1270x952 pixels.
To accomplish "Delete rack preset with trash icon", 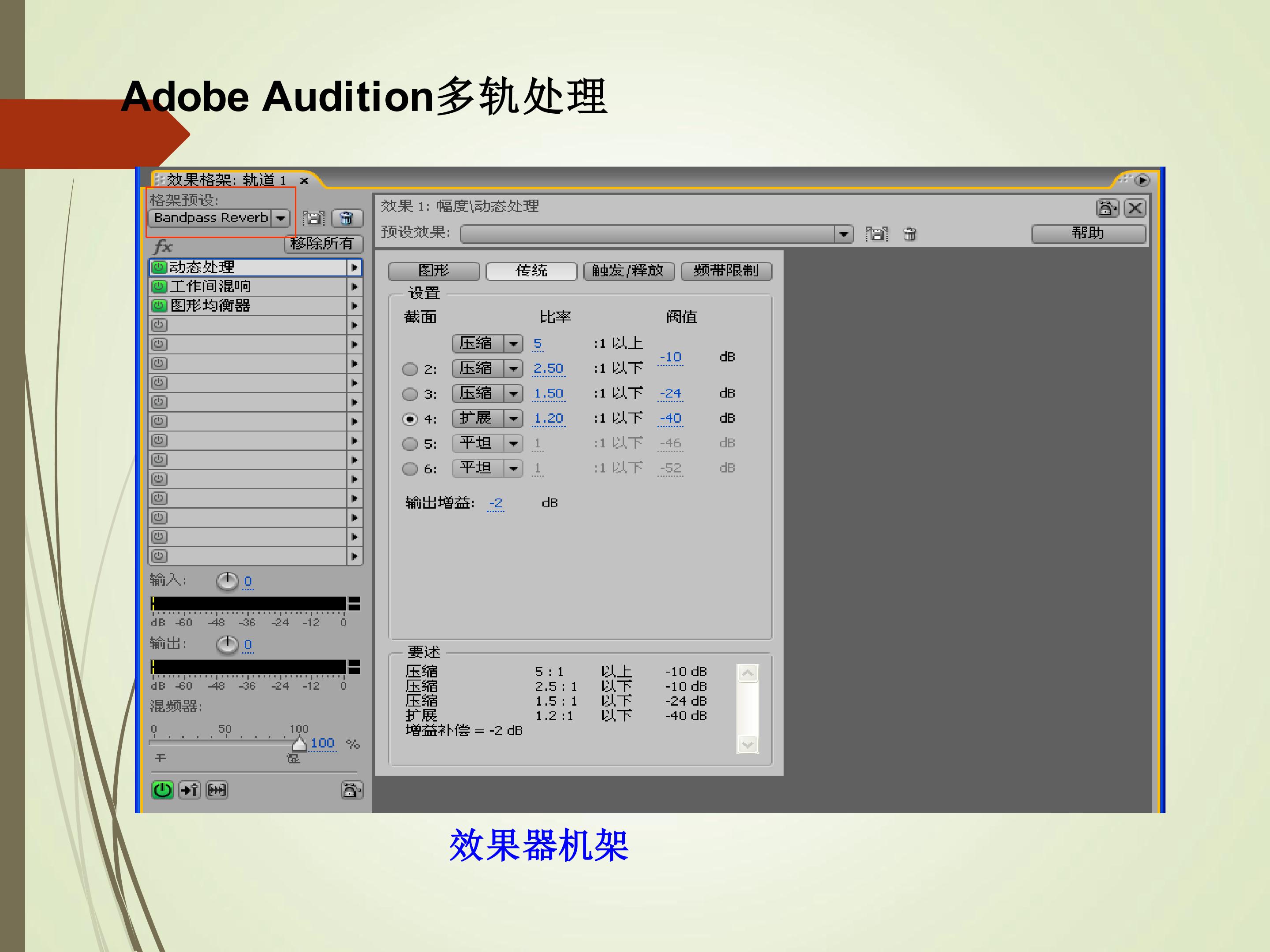I will pyautogui.click(x=347, y=218).
